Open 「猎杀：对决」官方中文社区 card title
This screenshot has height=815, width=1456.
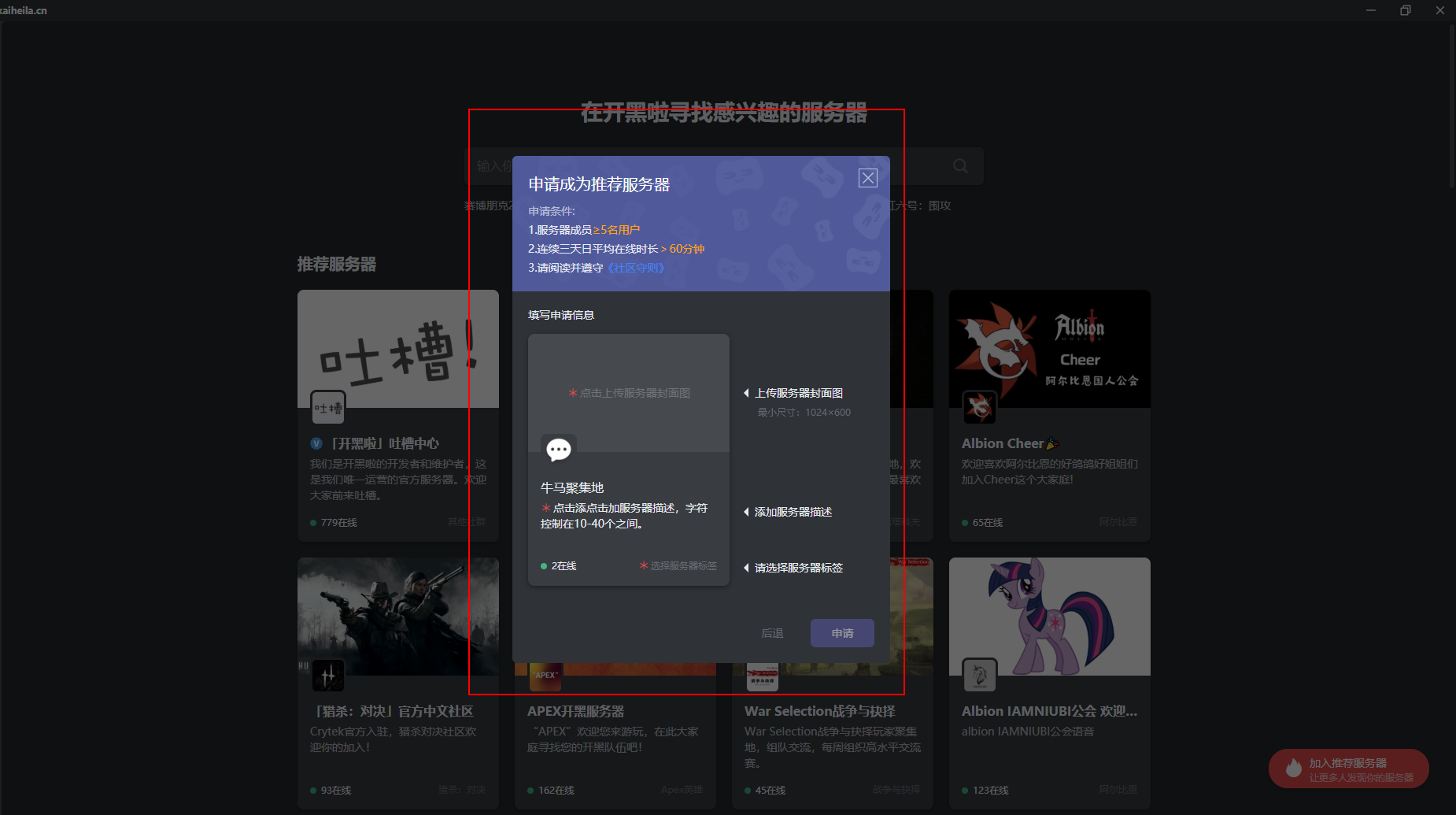392,711
